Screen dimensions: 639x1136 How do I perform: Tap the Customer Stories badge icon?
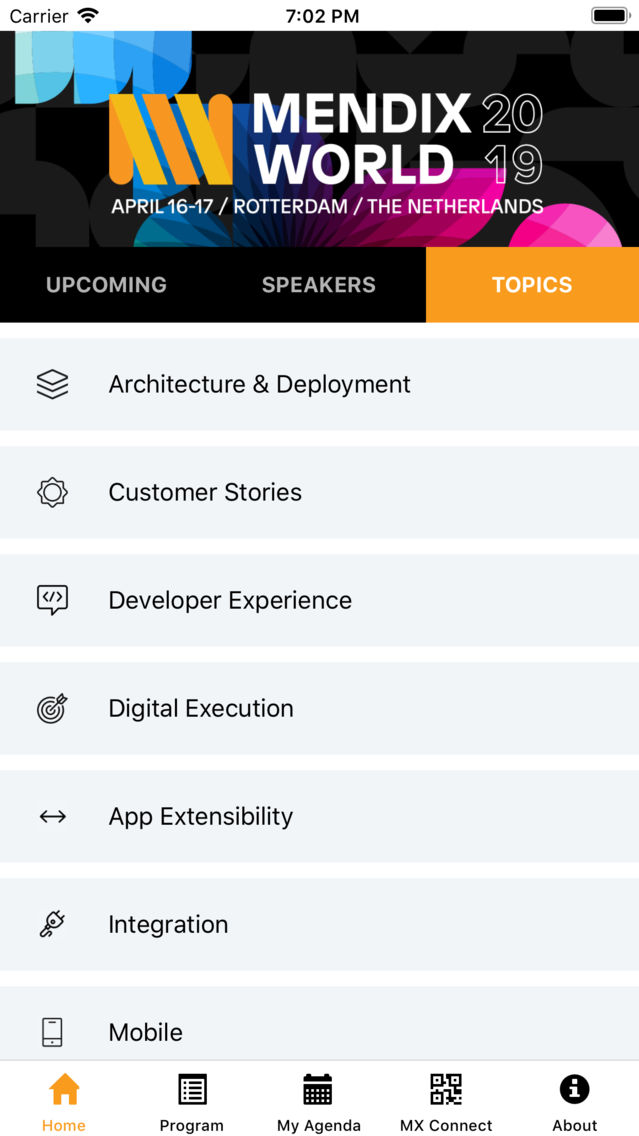coord(52,493)
